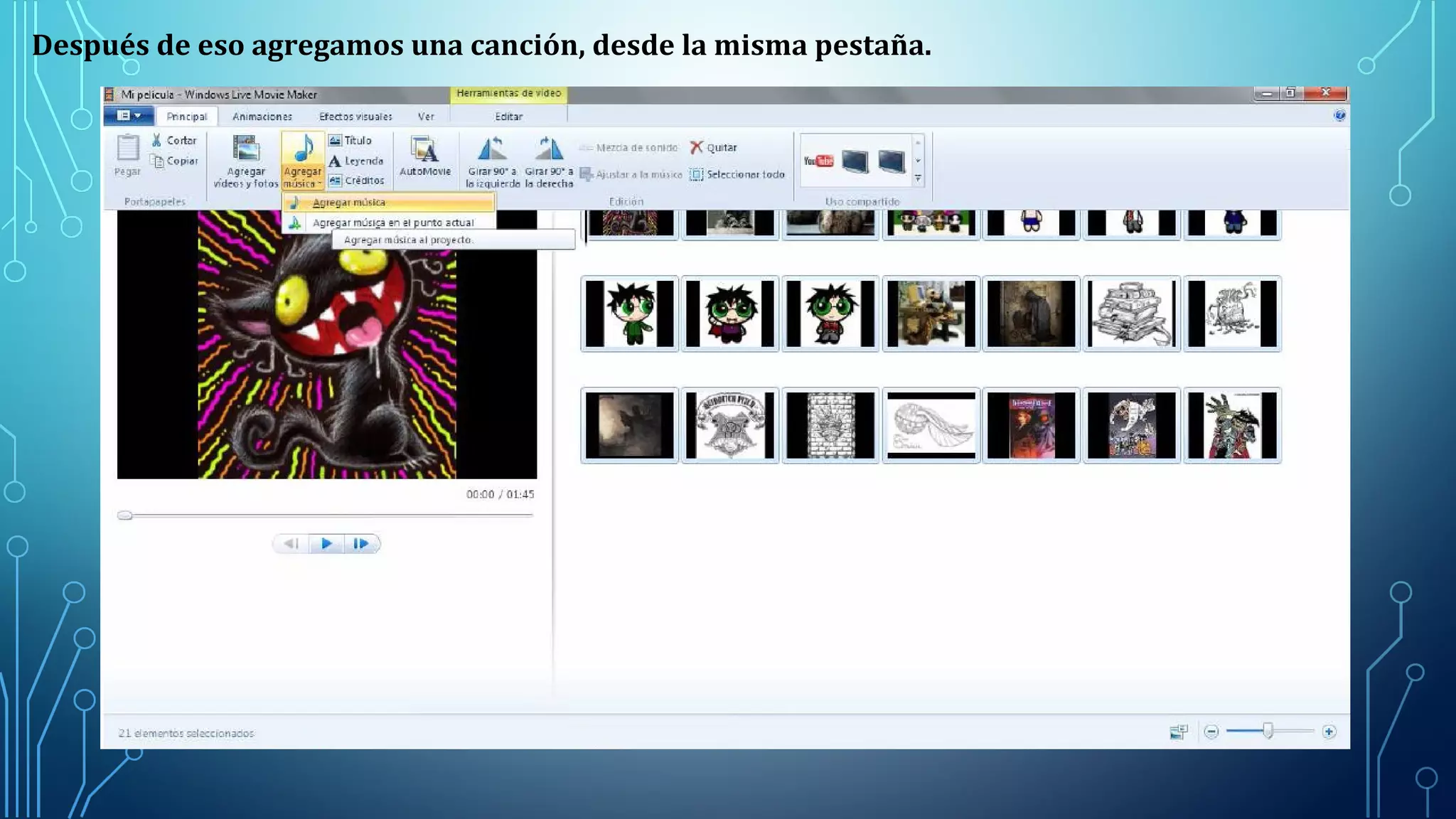Click the help icon at ribbon right
This screenshot has width=1456, height=819.
1339,115
